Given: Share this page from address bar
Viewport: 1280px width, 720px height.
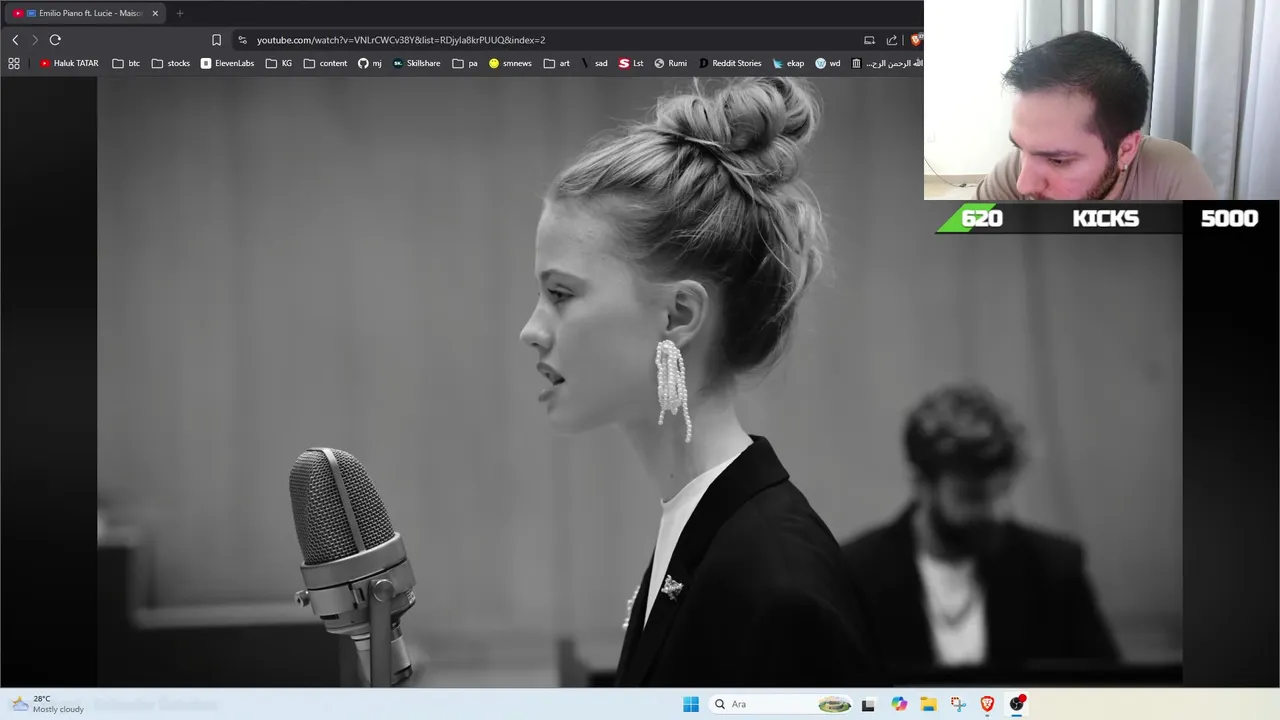Looking at the screenshot, I should point(892,40).
